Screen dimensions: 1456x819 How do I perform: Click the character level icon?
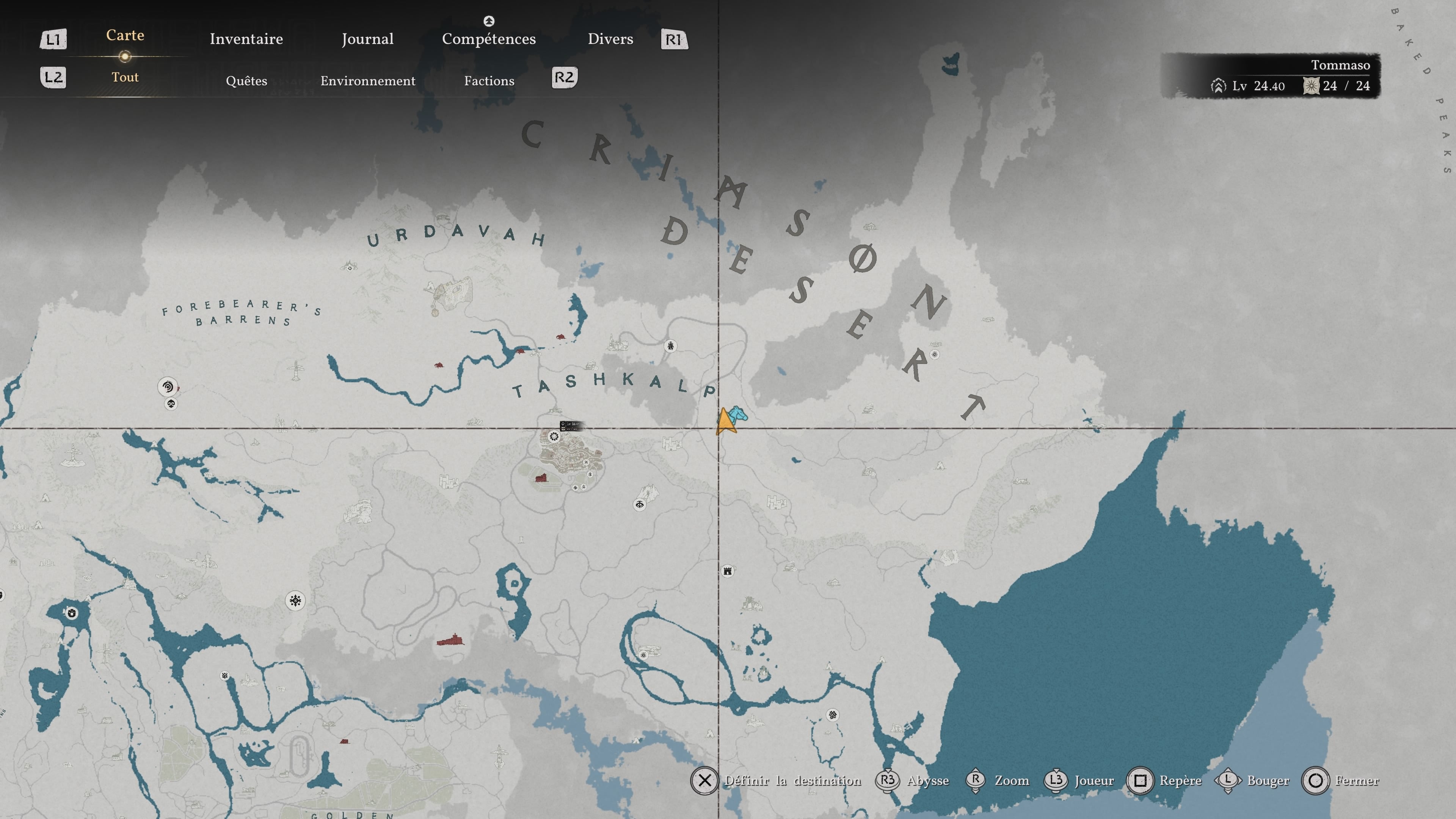point(1218,86)
